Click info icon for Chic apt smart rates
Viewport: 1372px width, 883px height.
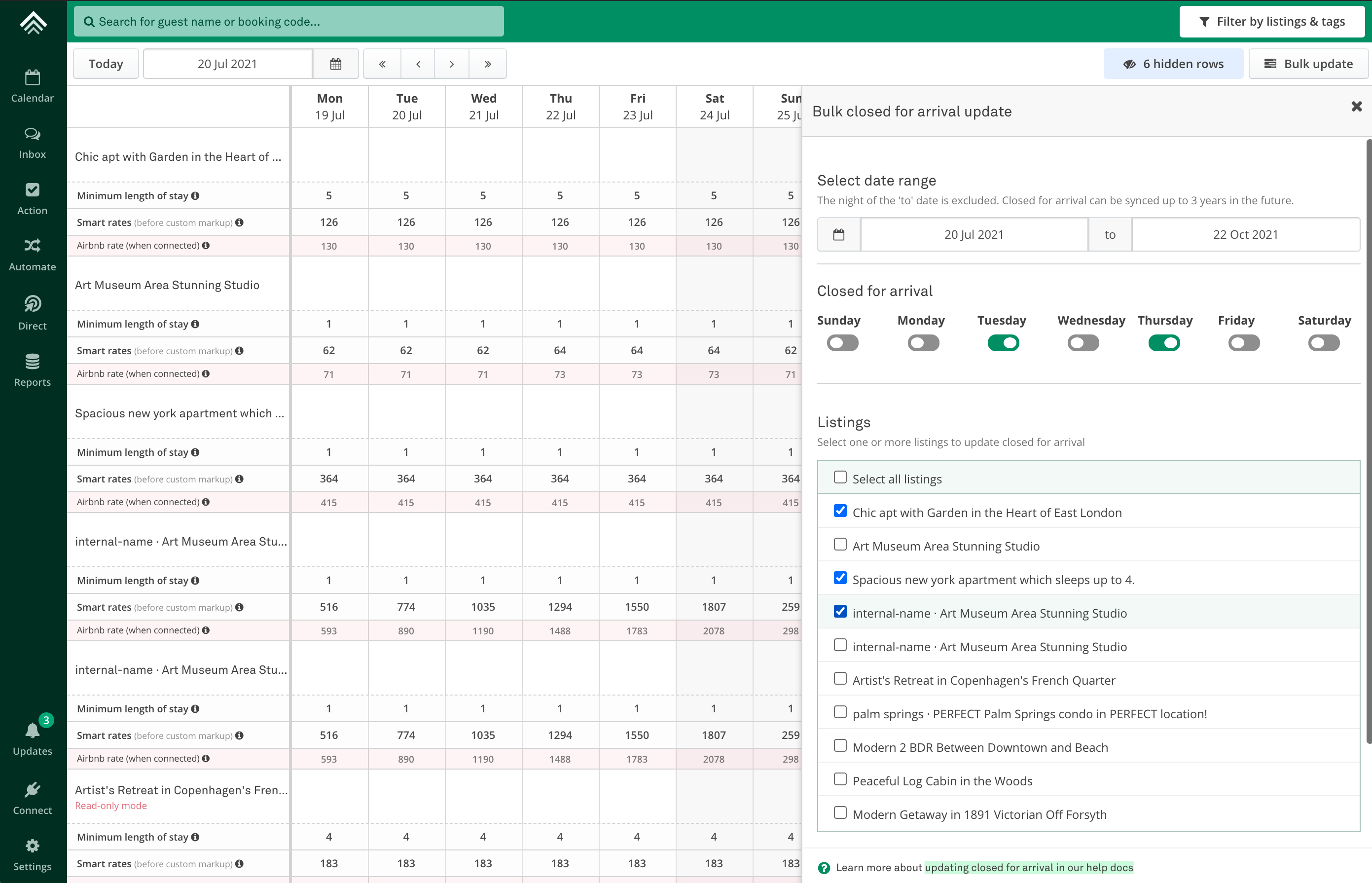click(240, 222)
